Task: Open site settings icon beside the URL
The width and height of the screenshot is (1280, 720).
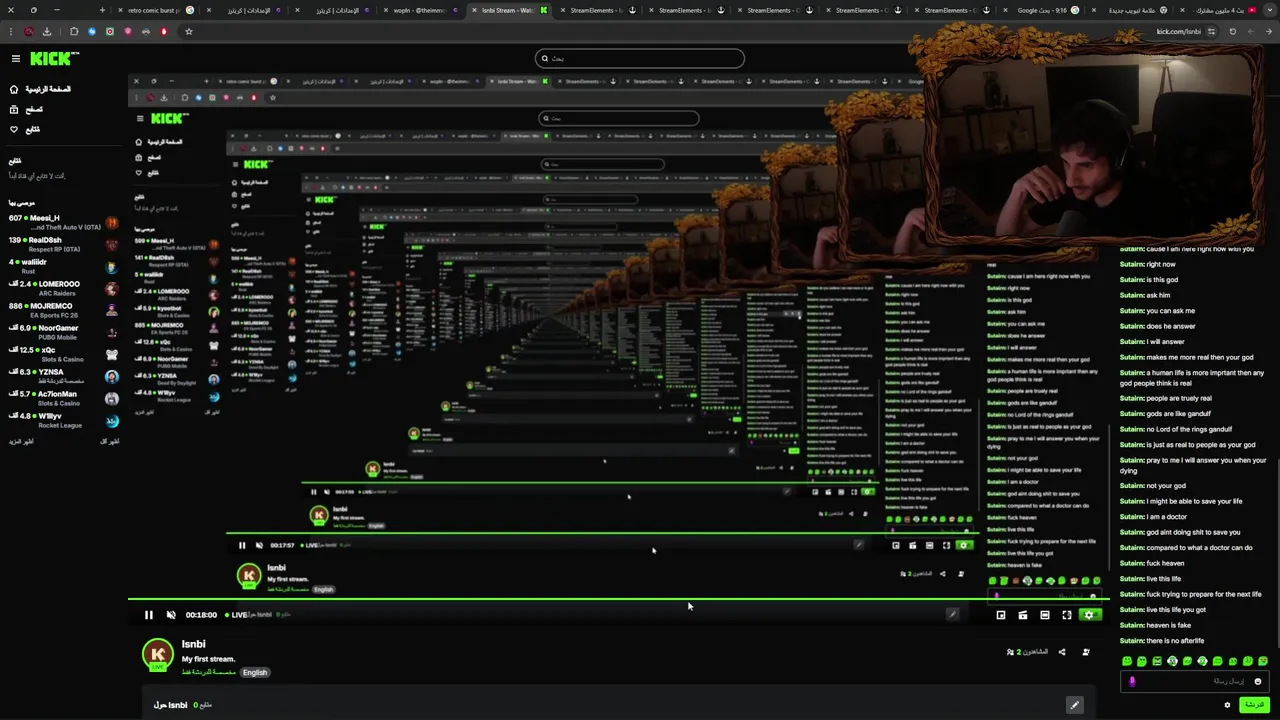Action: click(x=1212, y=31)
